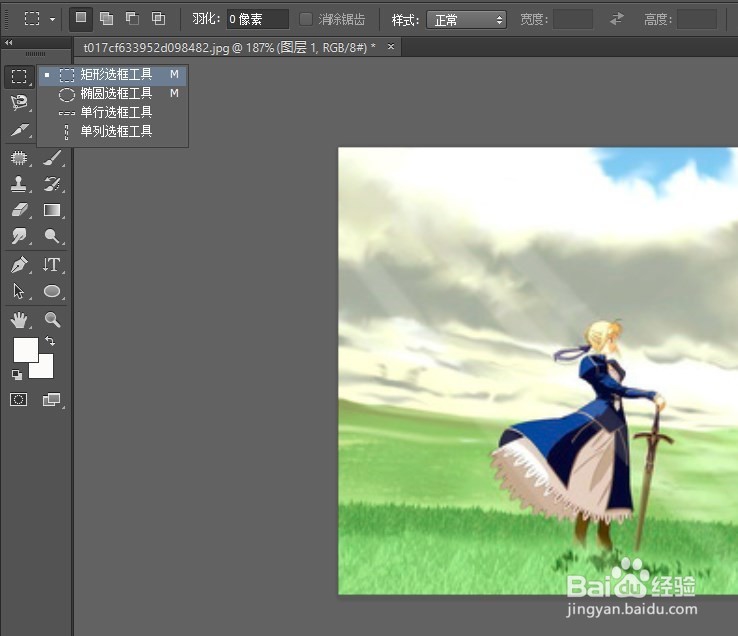The height and width of the screenshot is (636, 738).
Task: Reset to default foreground/background colors
Action: tap(17, 374)
